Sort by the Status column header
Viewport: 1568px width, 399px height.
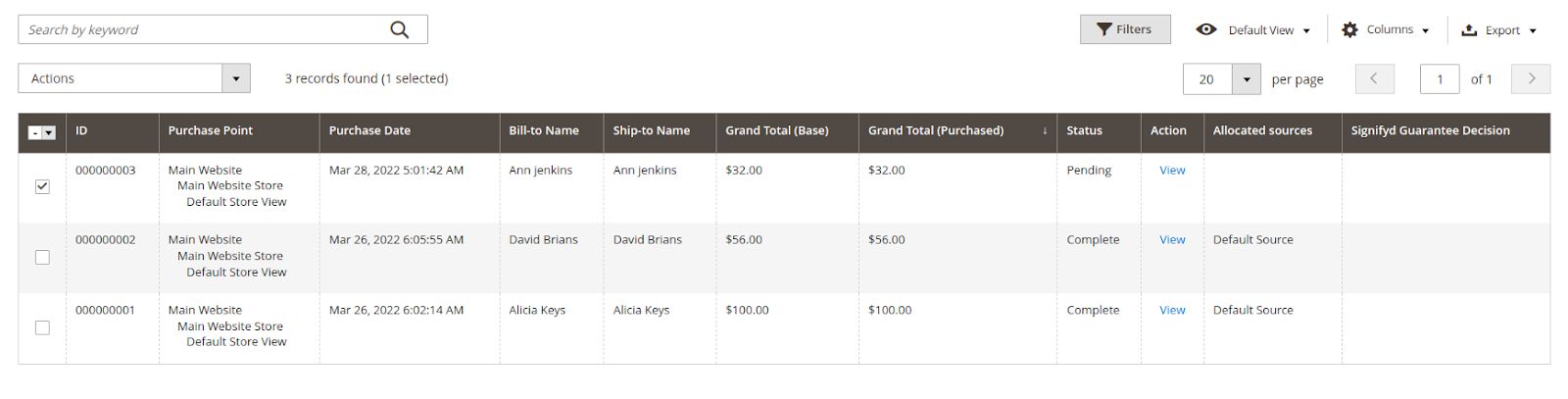[1084, 130]
